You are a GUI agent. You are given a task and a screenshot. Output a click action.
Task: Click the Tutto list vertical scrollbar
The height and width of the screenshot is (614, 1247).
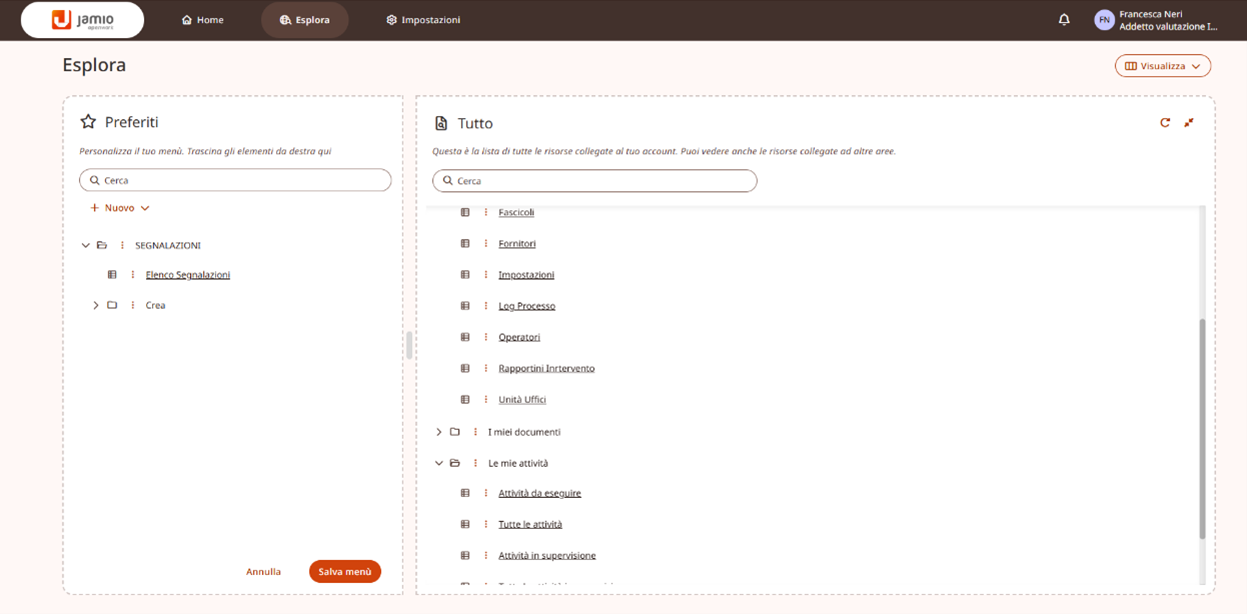[1202, 429]
